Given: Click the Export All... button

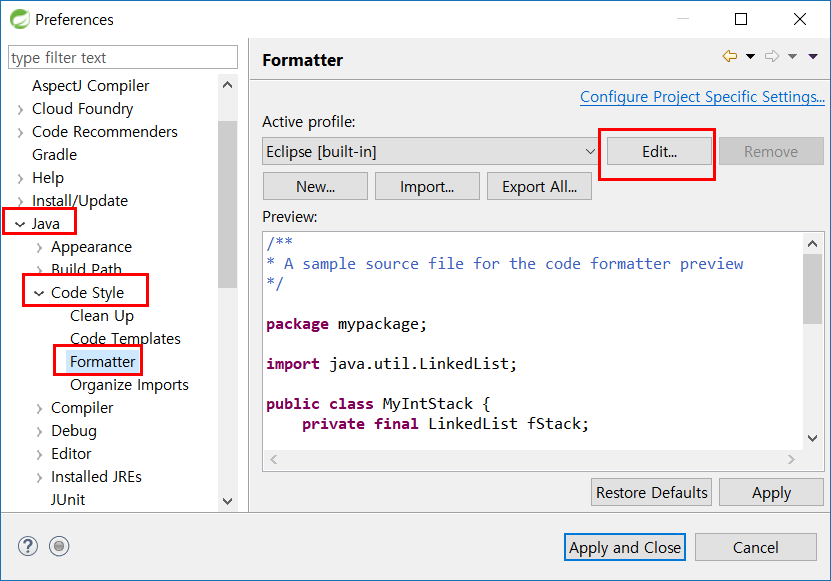Looking at the screenshot, I should [540, 187].
